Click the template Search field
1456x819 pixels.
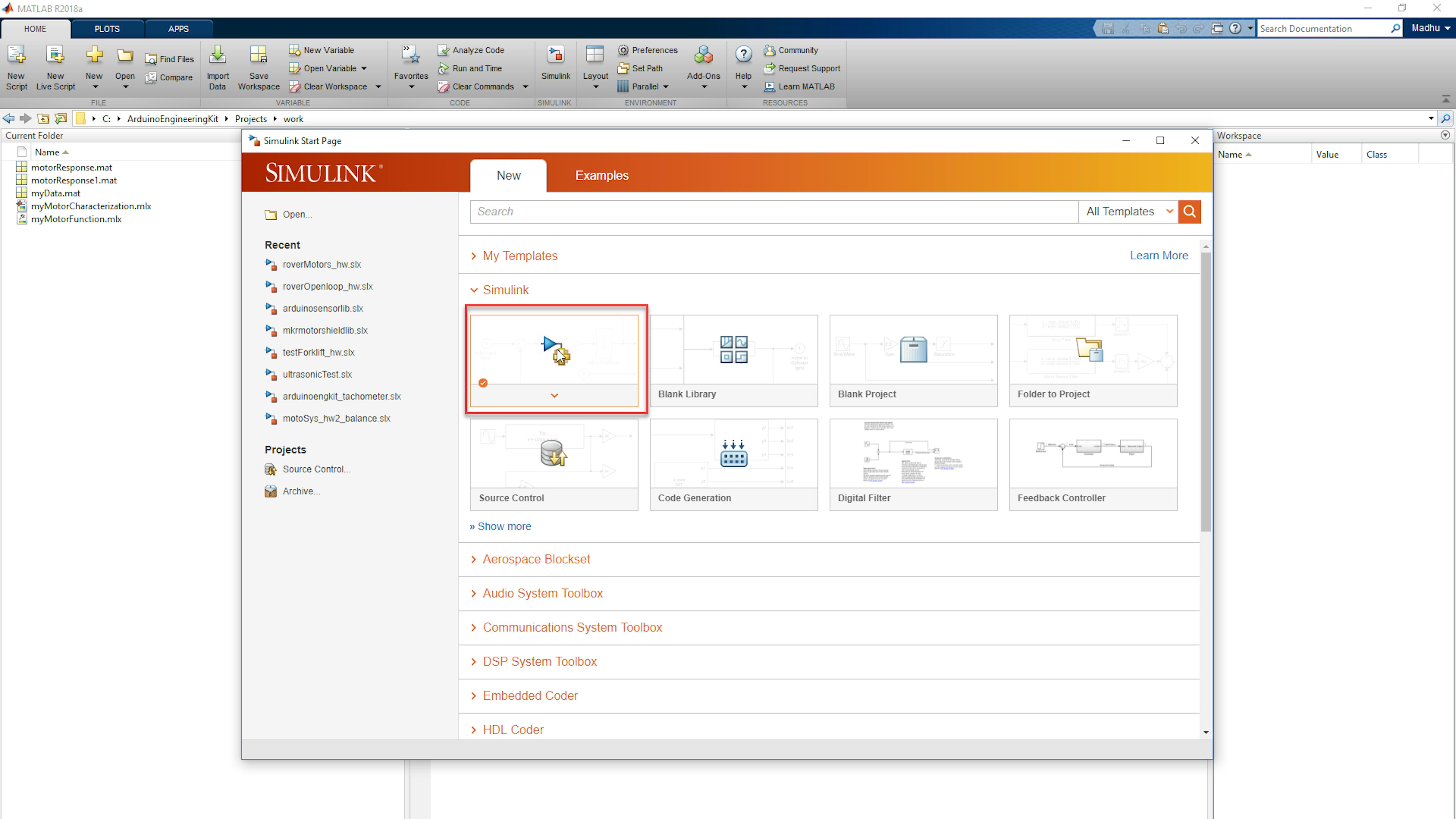(x=774, y=211)
